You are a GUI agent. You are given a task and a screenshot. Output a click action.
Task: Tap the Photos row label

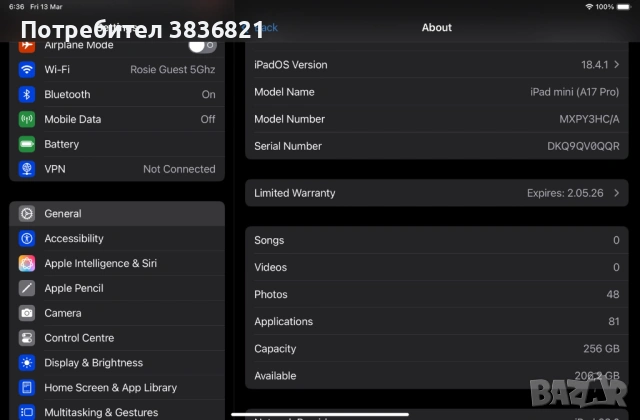click(271, 294)
